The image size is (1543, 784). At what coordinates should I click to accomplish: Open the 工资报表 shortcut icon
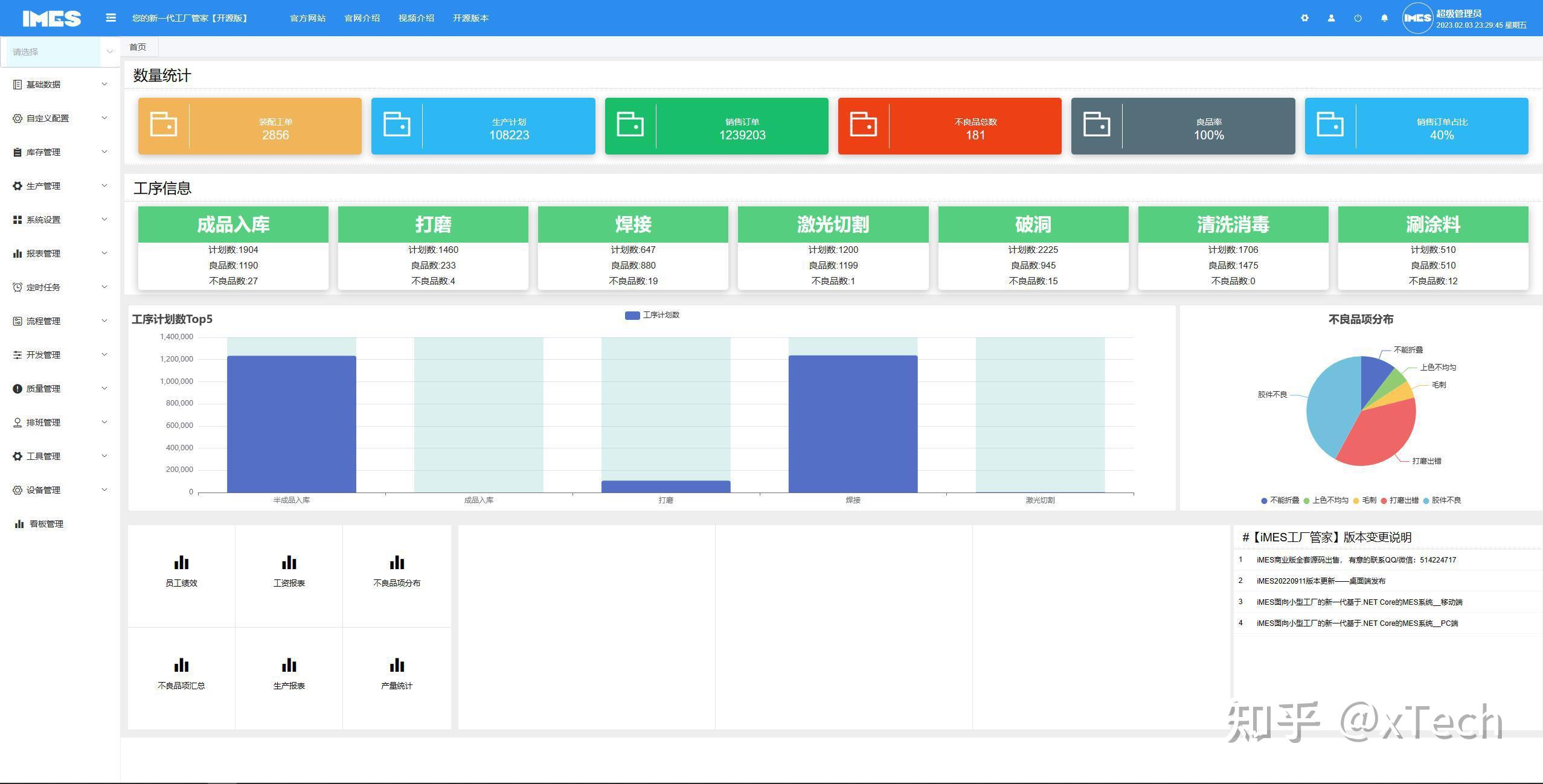[x=289, y=563]
